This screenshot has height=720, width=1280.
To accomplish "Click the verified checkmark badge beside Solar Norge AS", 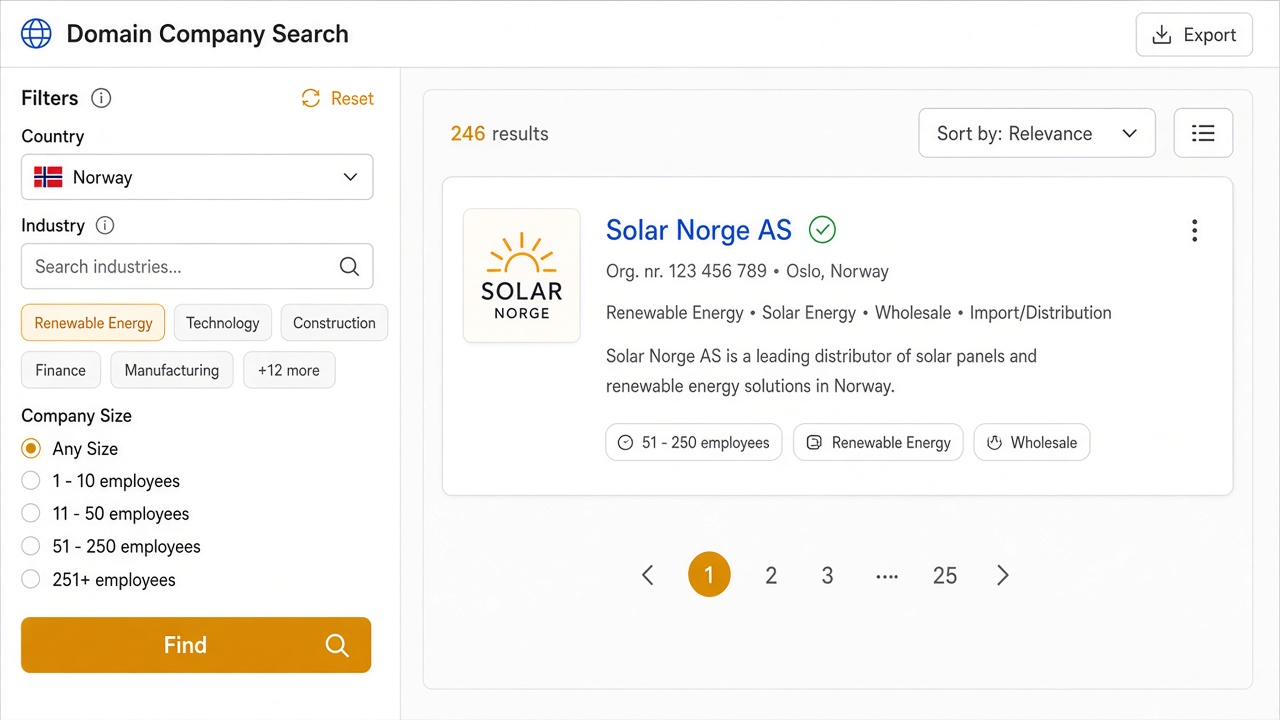I will click(x=822, y=230).
